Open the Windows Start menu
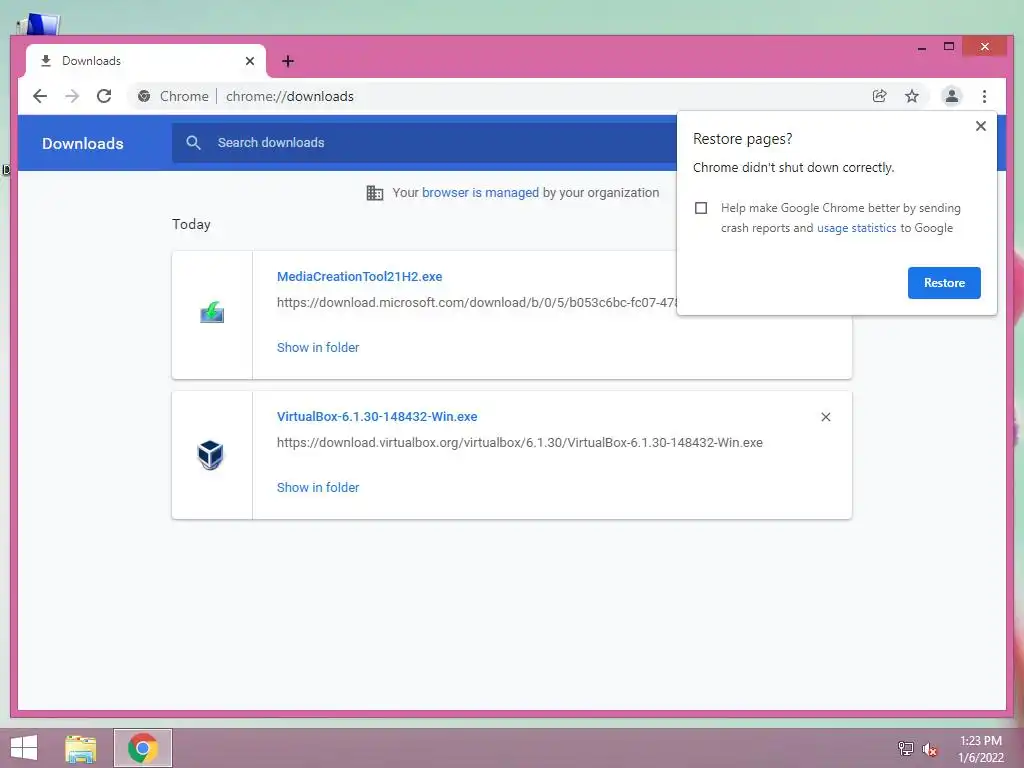Image resolution: width=1024 pixels, height=768 pixels. click(x=24, y=748)
